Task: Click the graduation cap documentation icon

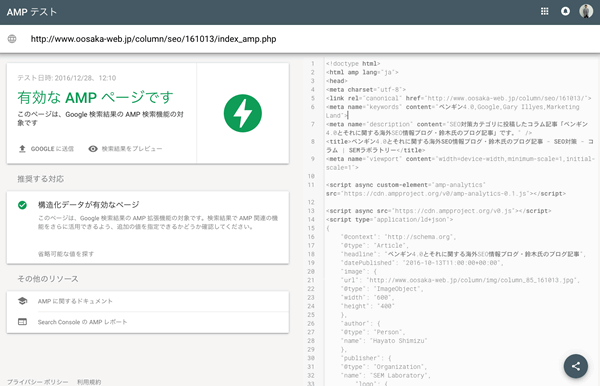Action: coord(23,301)
